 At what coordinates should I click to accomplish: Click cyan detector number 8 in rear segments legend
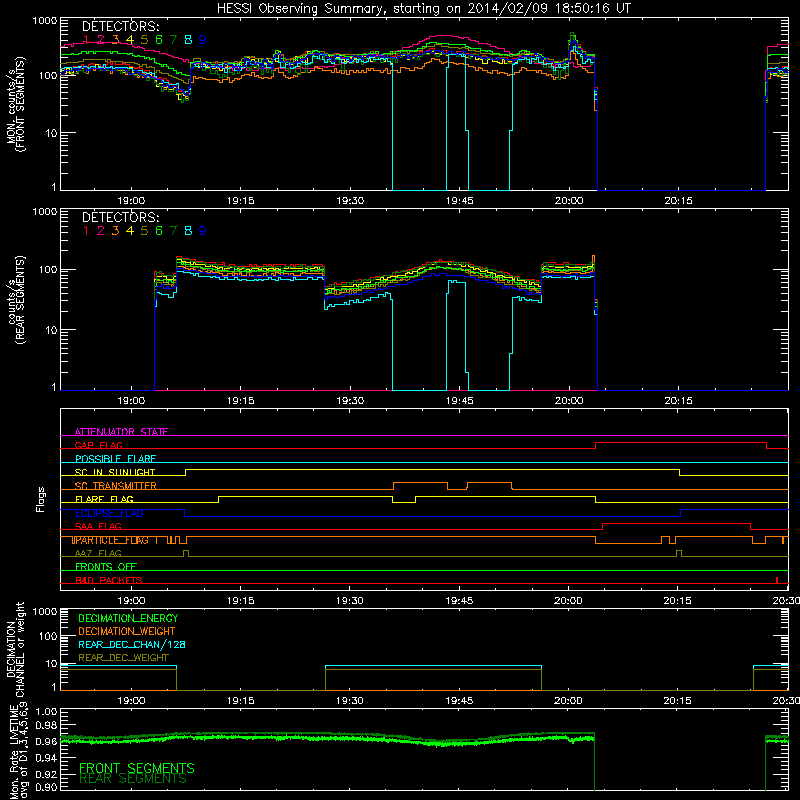tap(188, 231)
